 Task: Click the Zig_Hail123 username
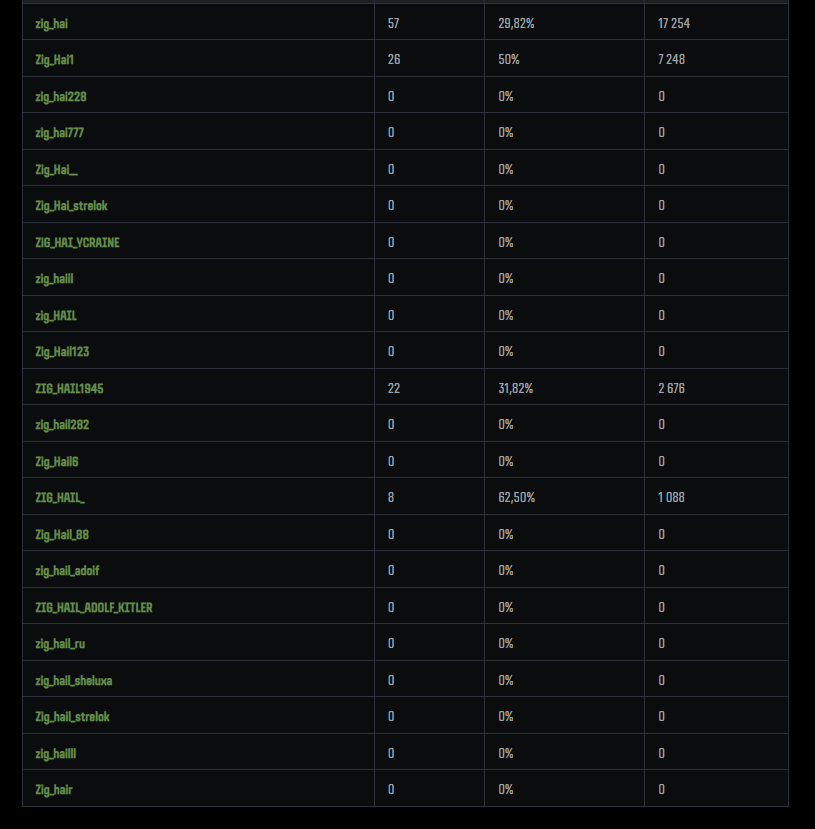[62, 352]
